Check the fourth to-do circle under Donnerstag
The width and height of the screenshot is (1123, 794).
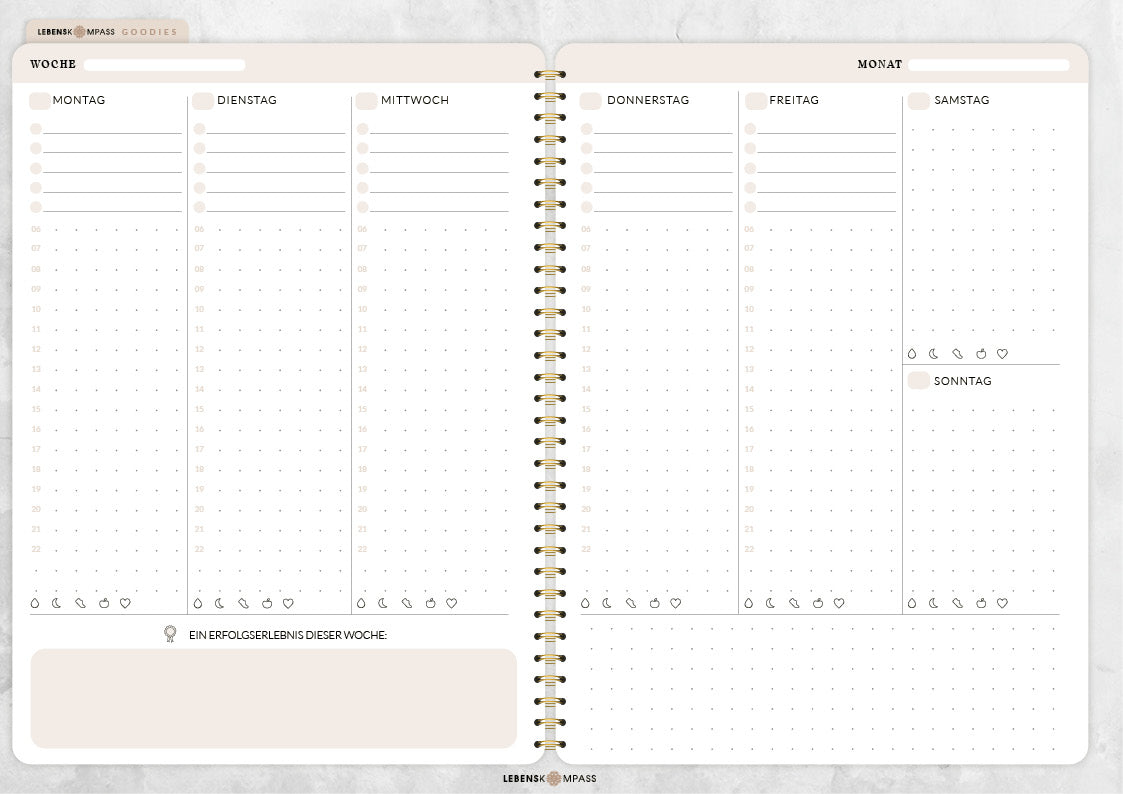[587, 188]
